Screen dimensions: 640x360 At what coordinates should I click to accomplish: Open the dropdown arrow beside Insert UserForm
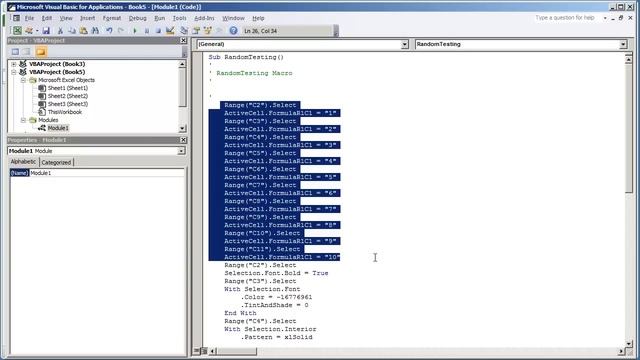pyautogui.click(x=37, y=31)
